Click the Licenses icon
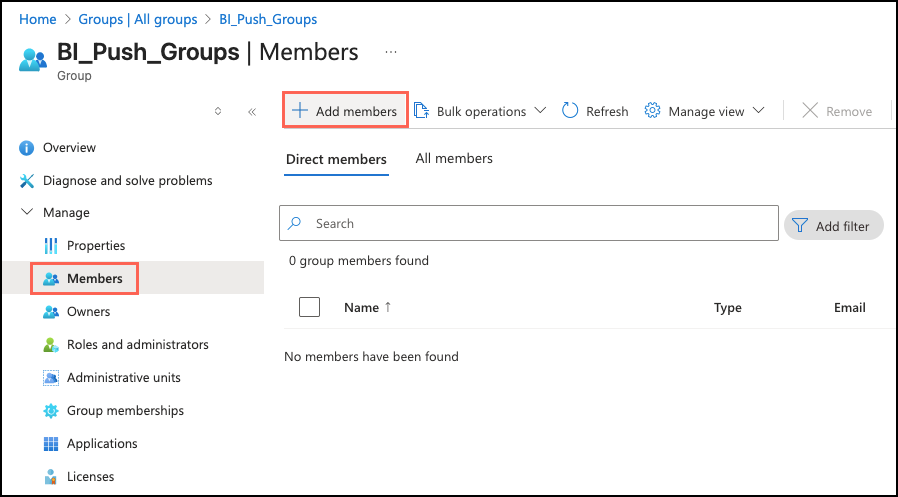 pyautogui.click(x=51, y=476)
